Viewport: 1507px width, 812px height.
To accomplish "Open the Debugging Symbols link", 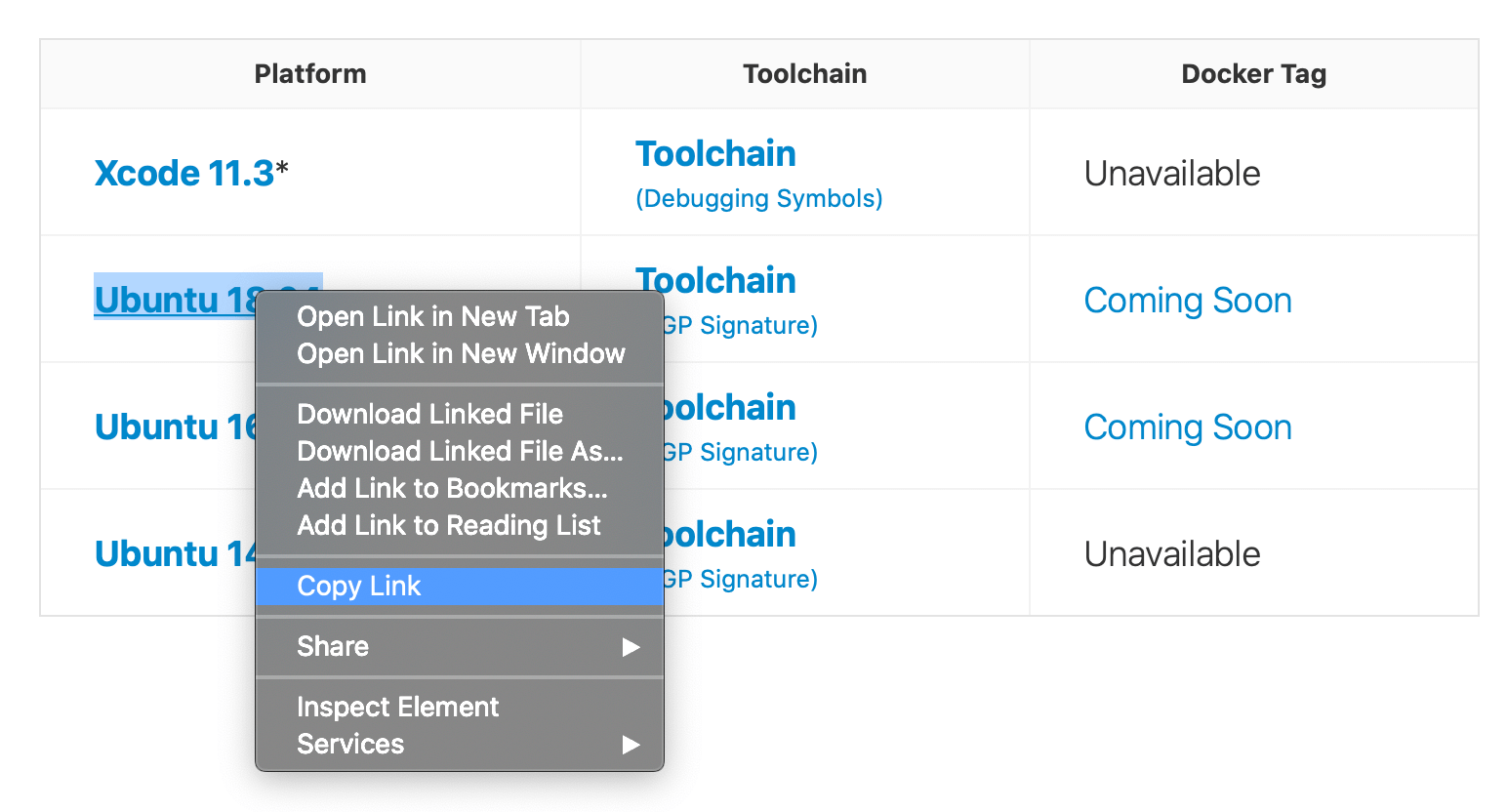I will tap(759, 198).
